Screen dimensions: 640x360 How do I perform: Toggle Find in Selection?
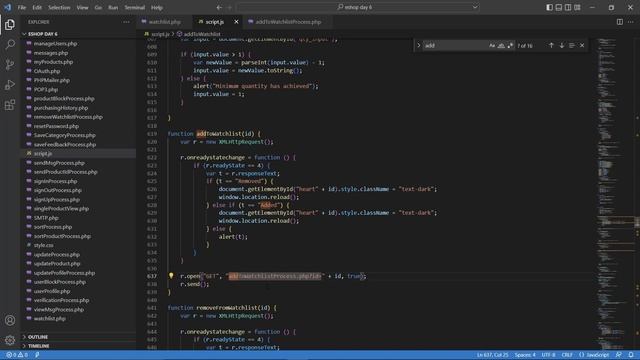pos(572,45)
